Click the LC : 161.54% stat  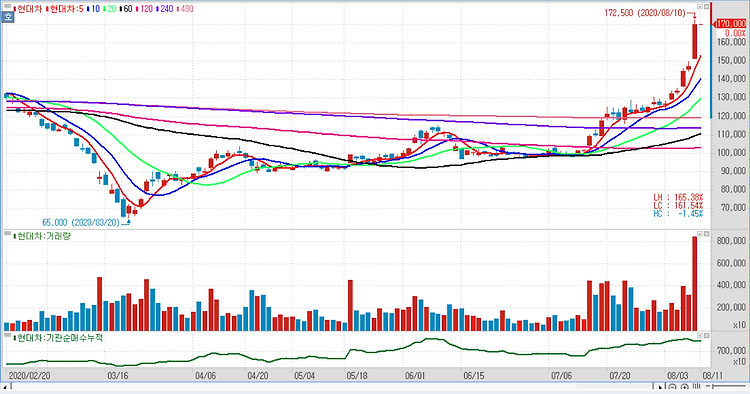(678, 206)
